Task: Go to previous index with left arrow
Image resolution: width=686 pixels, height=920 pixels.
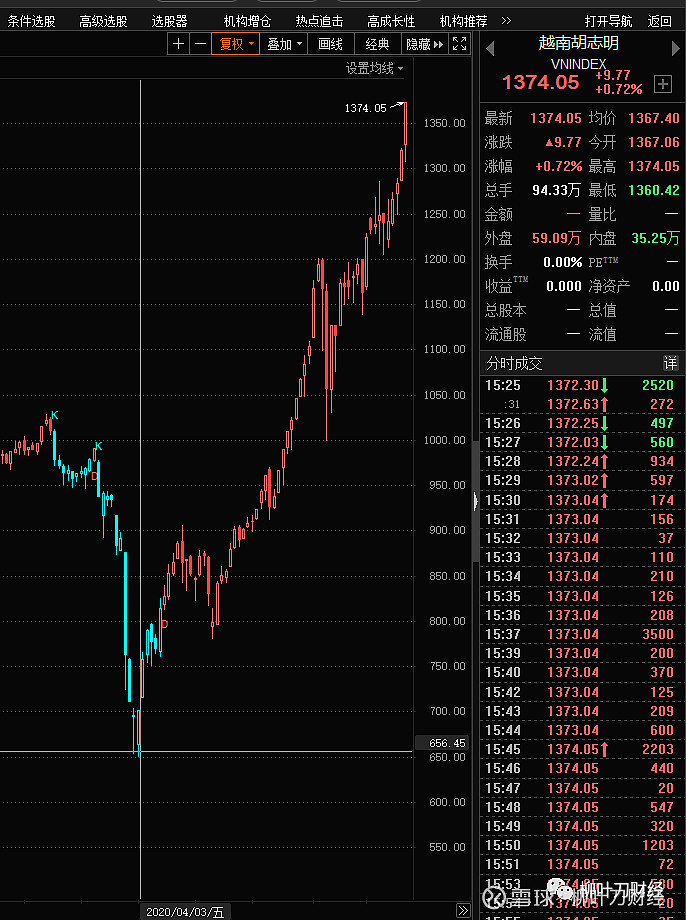Action: click(x=491, y=49)
